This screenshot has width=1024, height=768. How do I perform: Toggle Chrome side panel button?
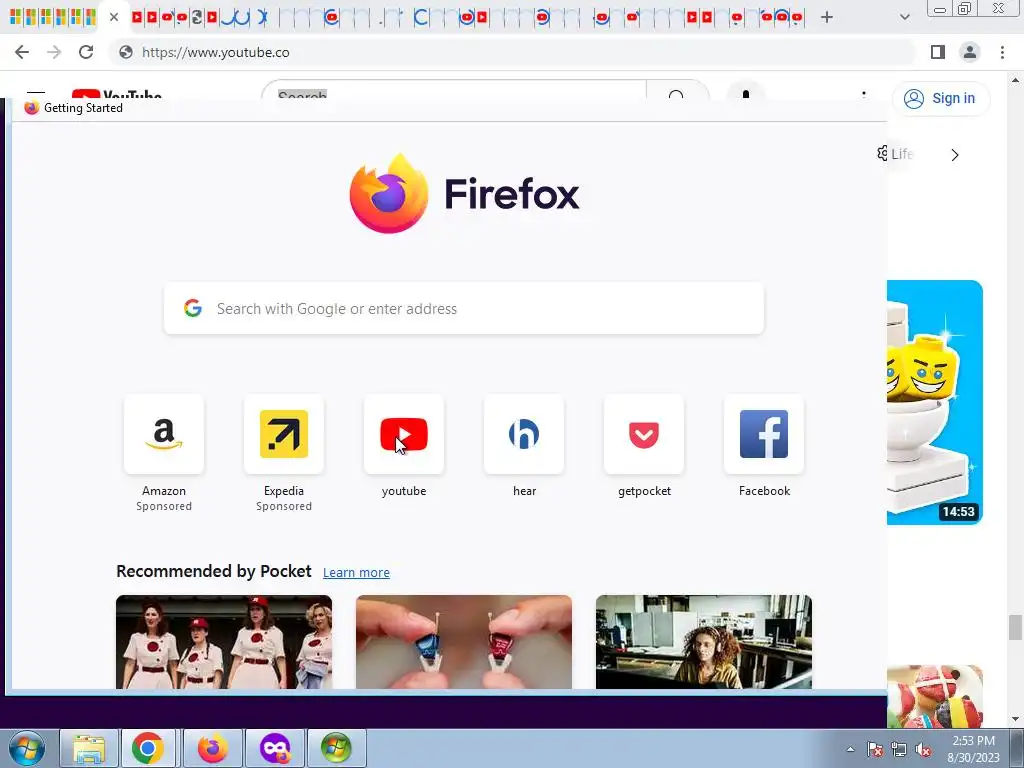(x=938, y=52)
